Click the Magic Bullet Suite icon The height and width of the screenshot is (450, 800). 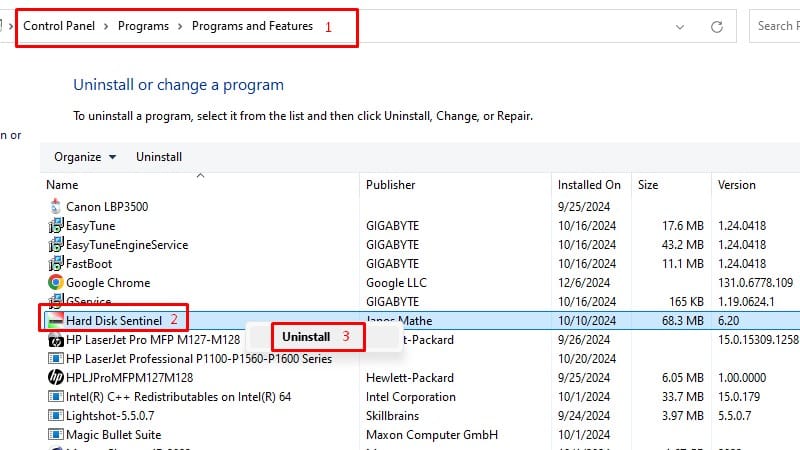(56, 435)
